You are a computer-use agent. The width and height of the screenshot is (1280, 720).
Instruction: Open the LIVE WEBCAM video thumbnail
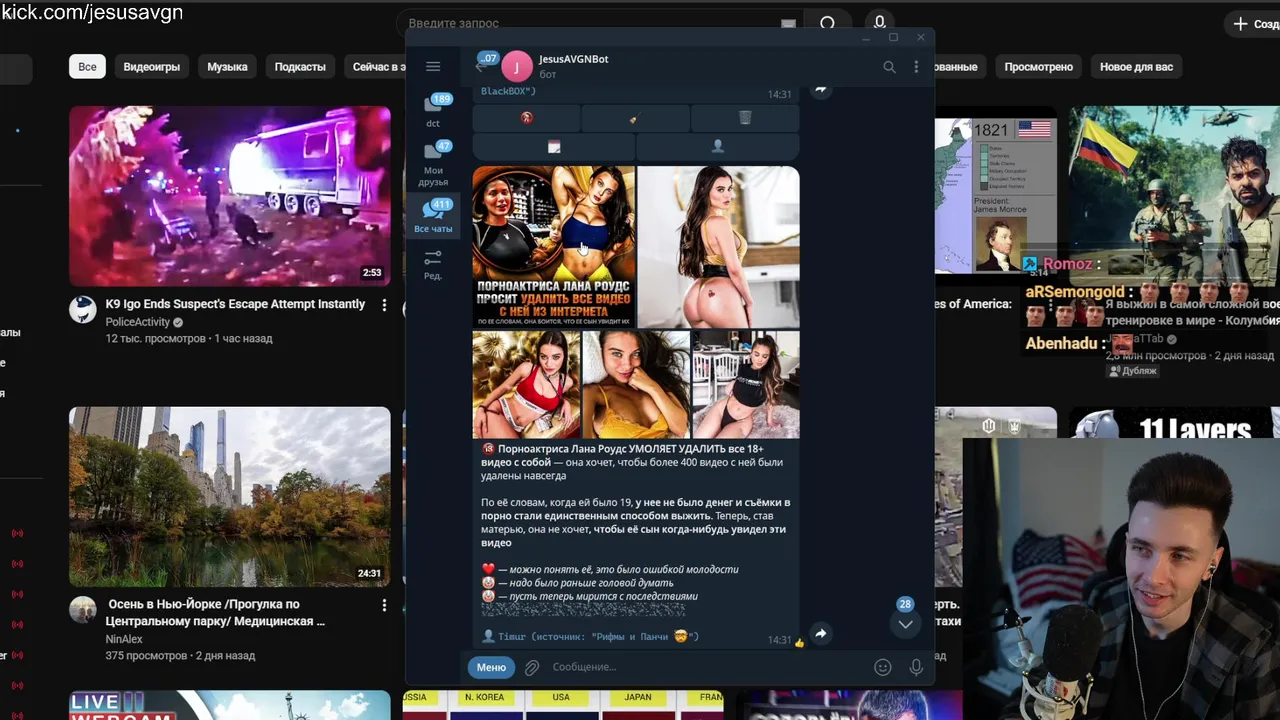[x=230, y=705]
